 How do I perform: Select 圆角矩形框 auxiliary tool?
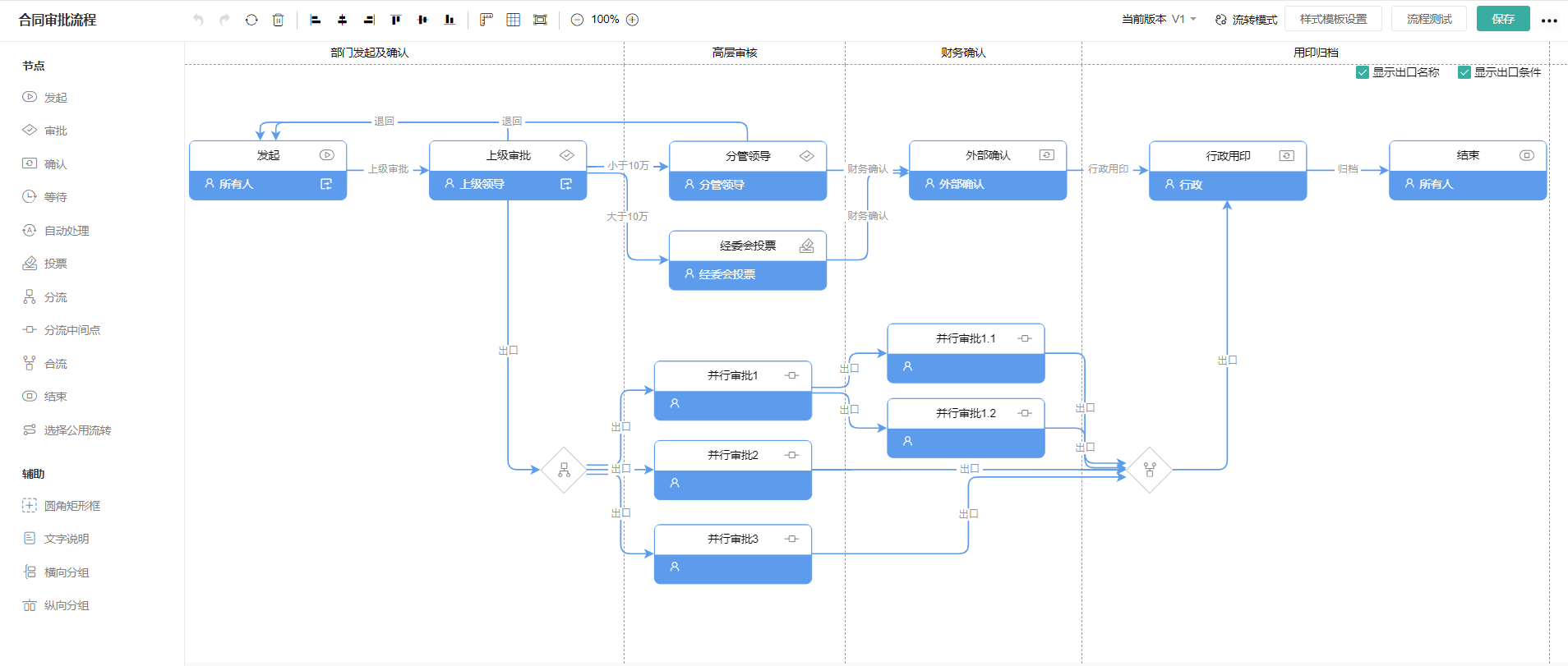tap(62, 506)
